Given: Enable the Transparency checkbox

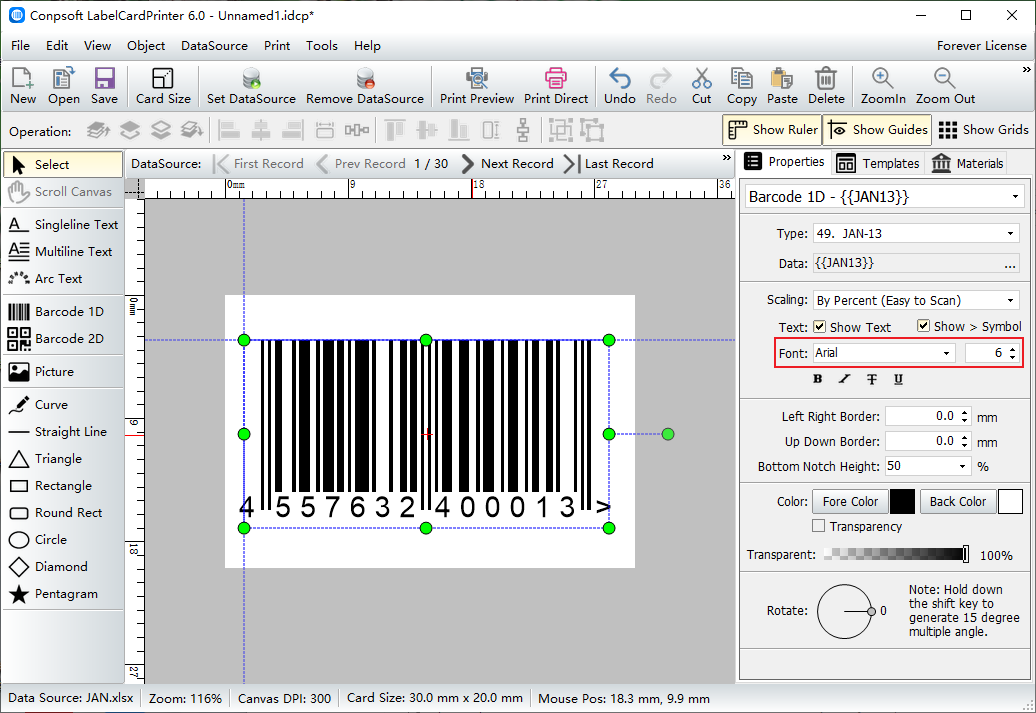Looking at the screenshot, I should pyautogui.click(x=819, y=526).
